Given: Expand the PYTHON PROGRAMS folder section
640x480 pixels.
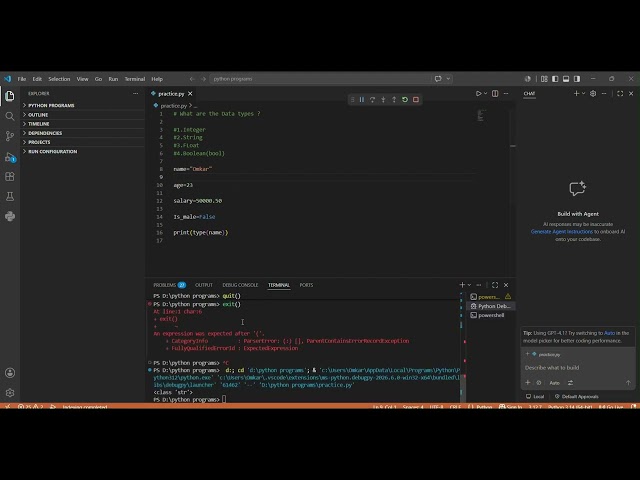Looking at the screenshot, I should [x=83, y=105].
